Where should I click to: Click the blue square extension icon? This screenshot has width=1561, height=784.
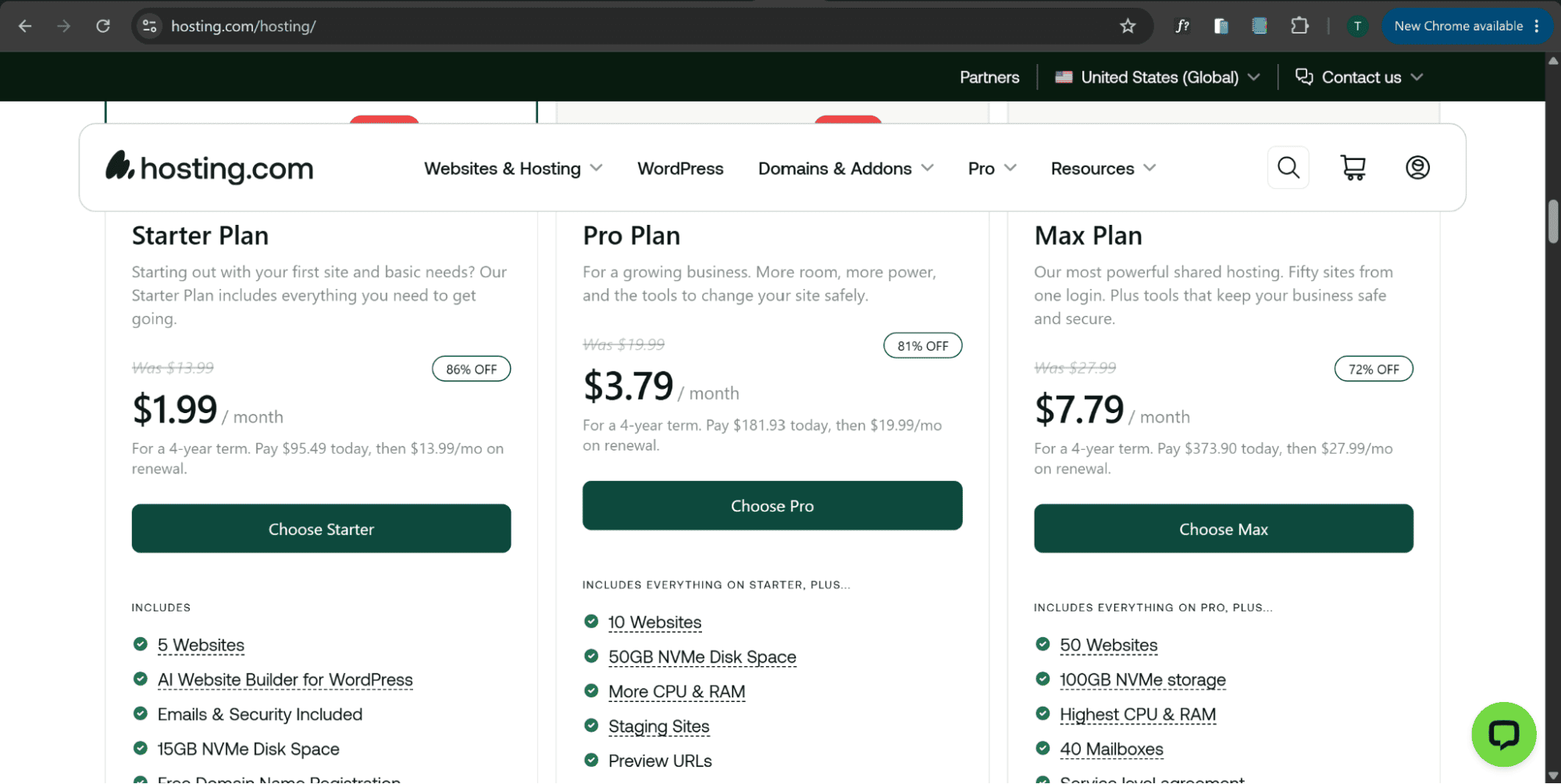click(x=1260, y=26)
